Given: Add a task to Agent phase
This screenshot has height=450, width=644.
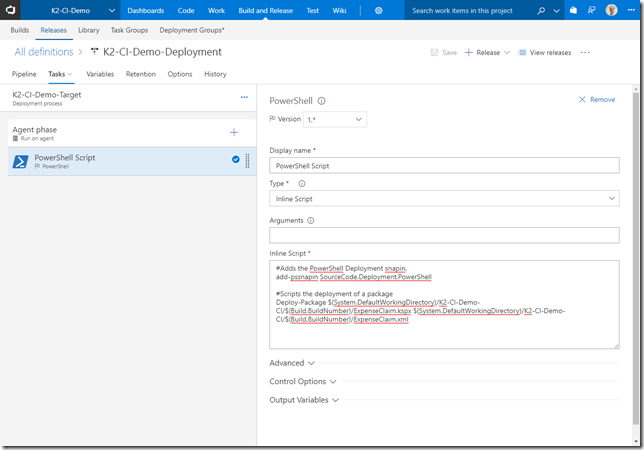Looking at the screenshot, I should click(x=234, y=132).
